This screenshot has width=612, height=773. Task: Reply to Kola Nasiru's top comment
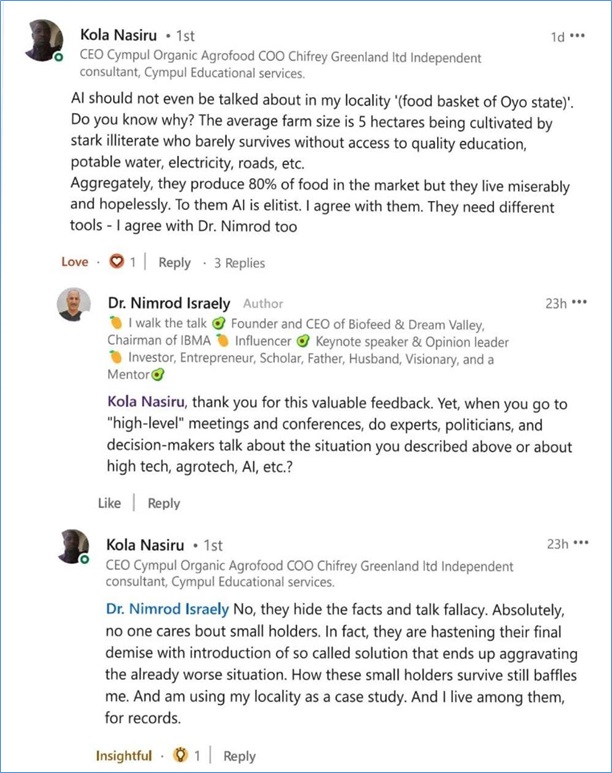click(174, 262)
